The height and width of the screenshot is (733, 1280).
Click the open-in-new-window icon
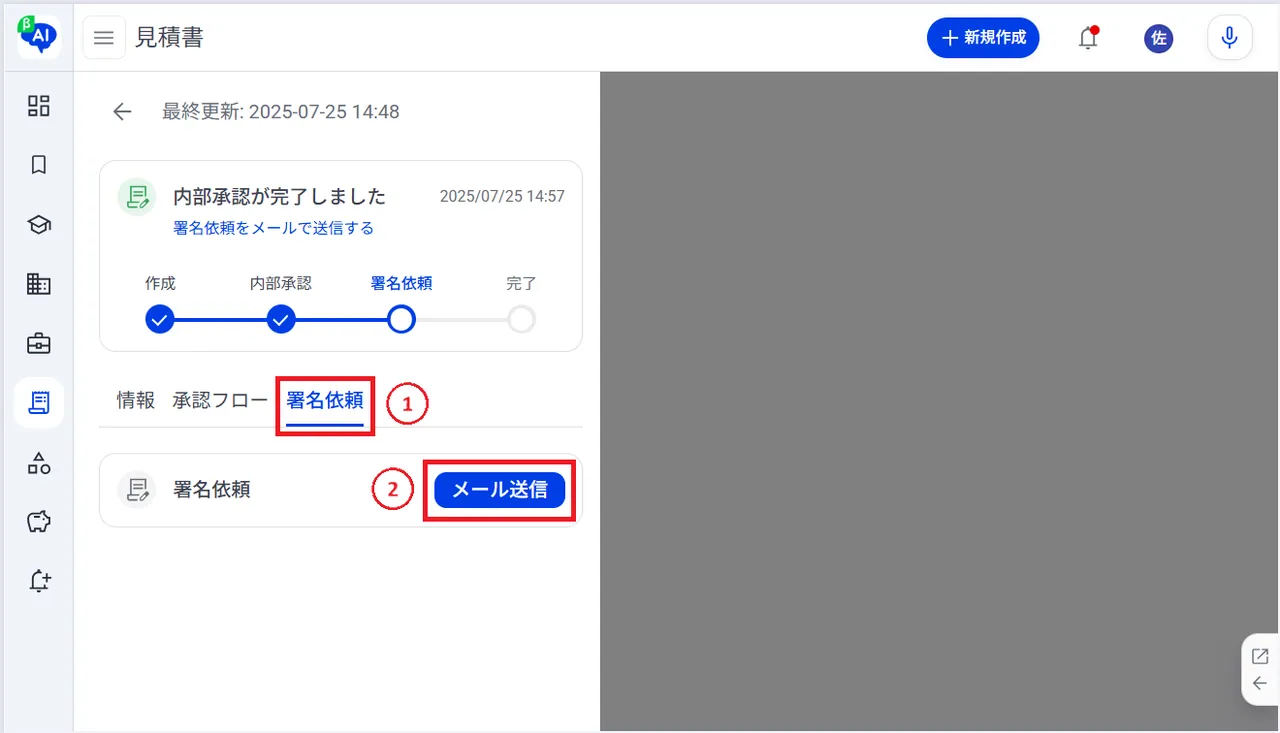(1260, 656)
